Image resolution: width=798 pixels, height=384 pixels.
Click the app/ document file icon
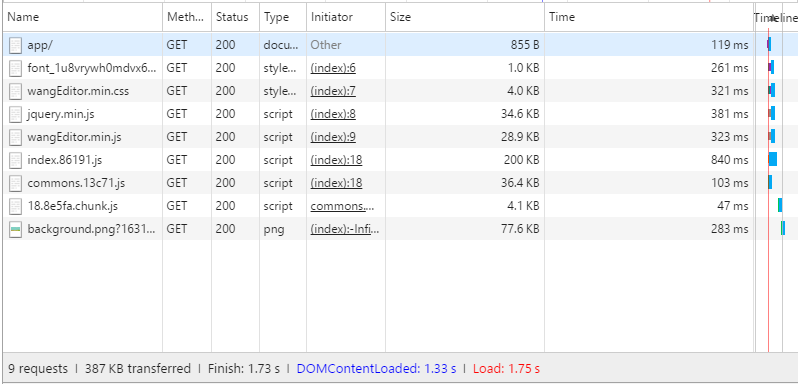[15, 45]
